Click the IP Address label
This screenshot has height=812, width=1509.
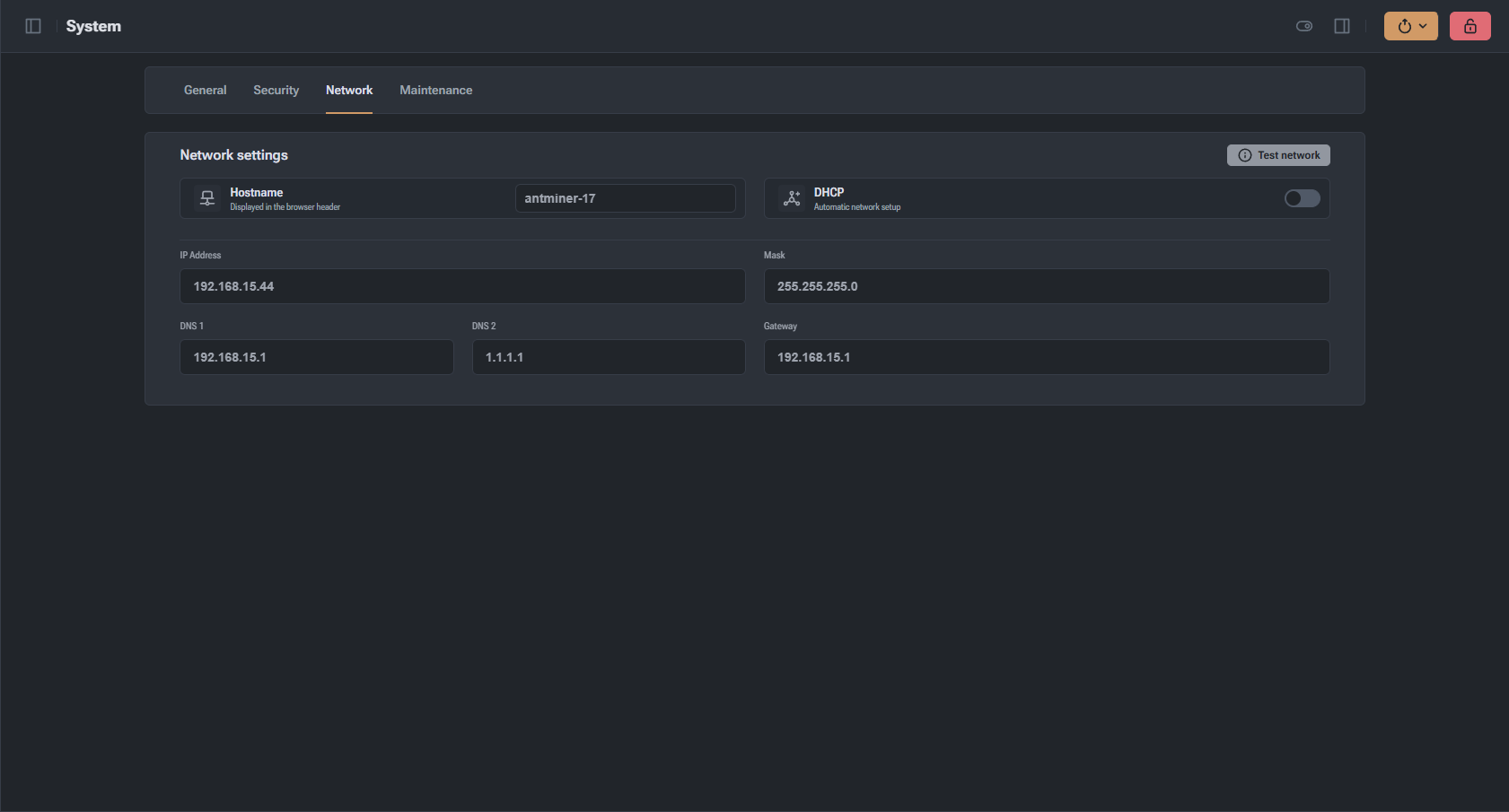pyautogui.click(x=200, y=255)
